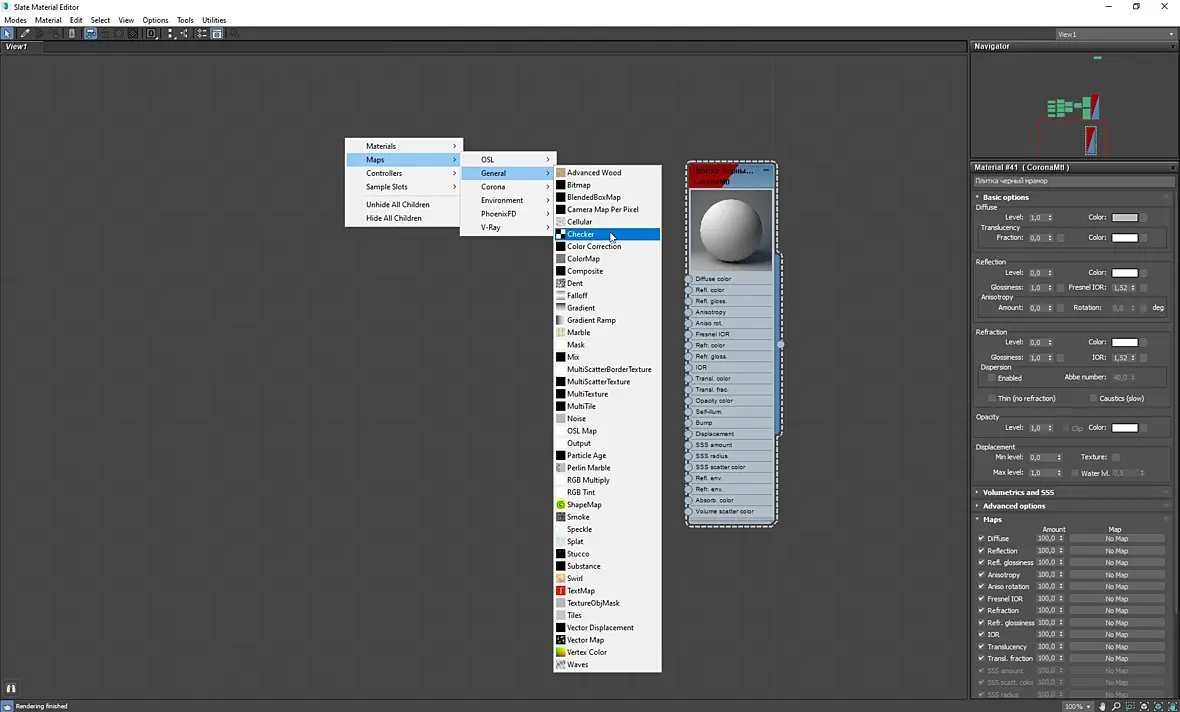Click the delete selected trash icon
Image resolution: width=1180 pixels, height=712 pixels.
click(x=72, y=34)
